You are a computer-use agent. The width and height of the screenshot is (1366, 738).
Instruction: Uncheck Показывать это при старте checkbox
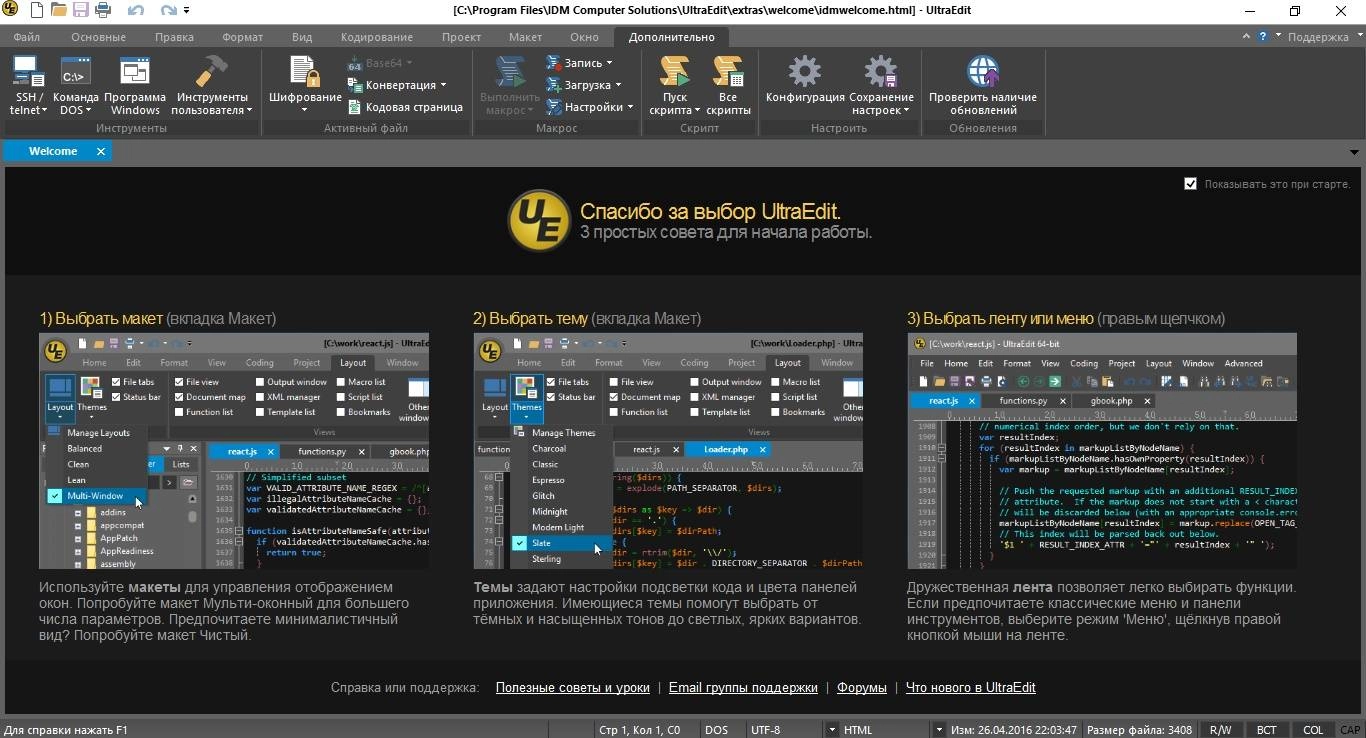pyautogui.click(x=1190, y=184)
